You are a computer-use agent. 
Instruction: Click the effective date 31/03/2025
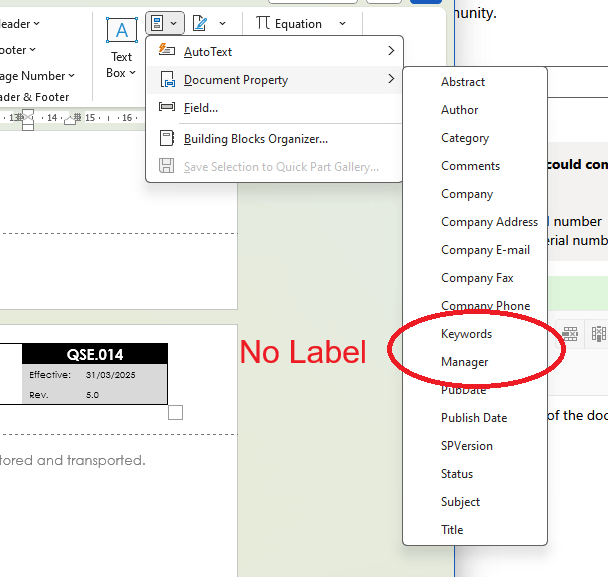pos(111,375)
